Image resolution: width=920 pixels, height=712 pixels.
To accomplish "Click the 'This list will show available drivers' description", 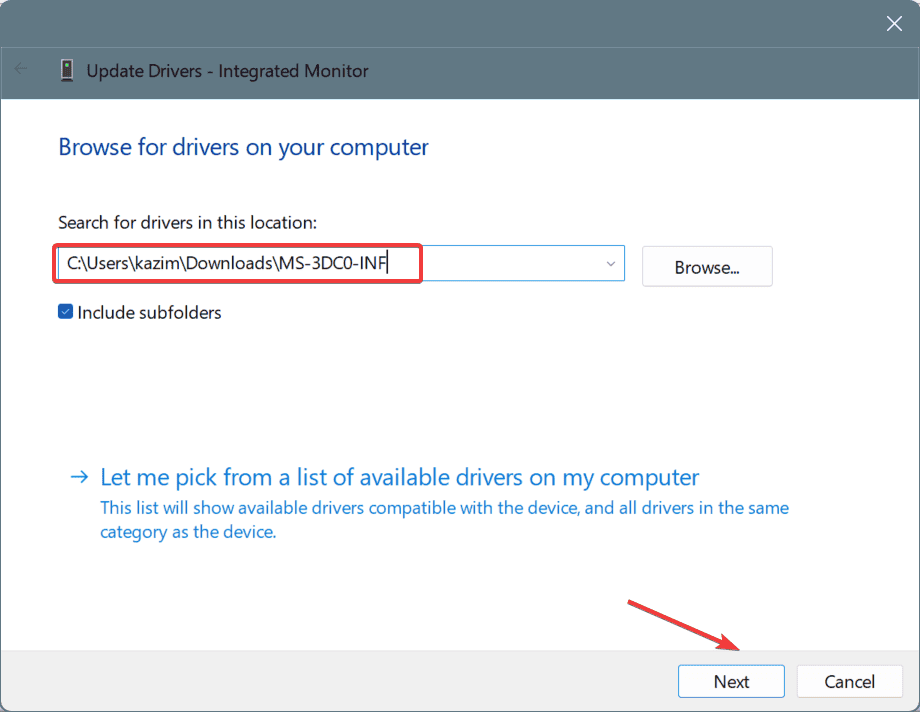I will click(444, 519).
